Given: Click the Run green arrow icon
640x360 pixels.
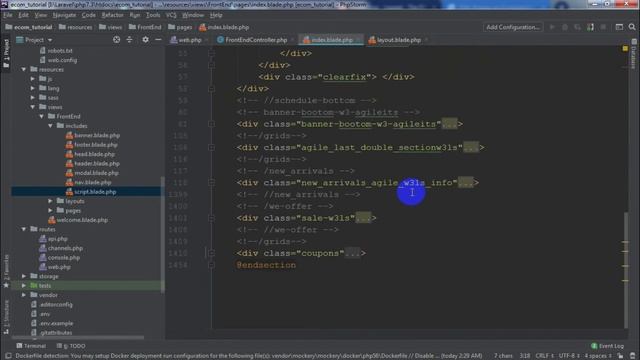Looking at the screenshot, I should click(x=552, y=27).
